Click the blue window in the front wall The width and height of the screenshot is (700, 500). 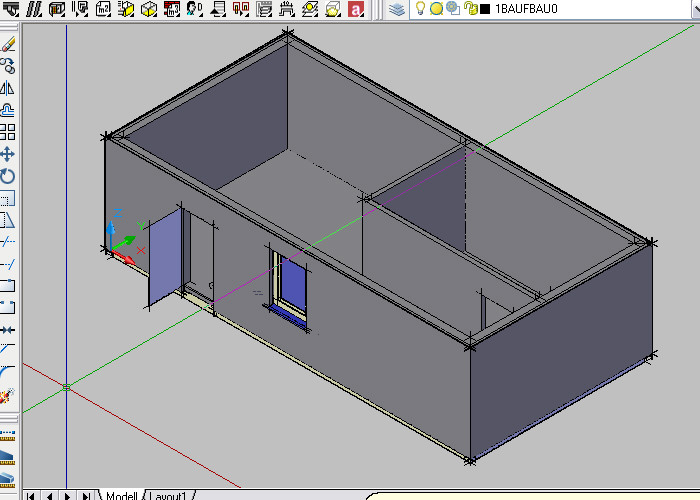point(293,284)
